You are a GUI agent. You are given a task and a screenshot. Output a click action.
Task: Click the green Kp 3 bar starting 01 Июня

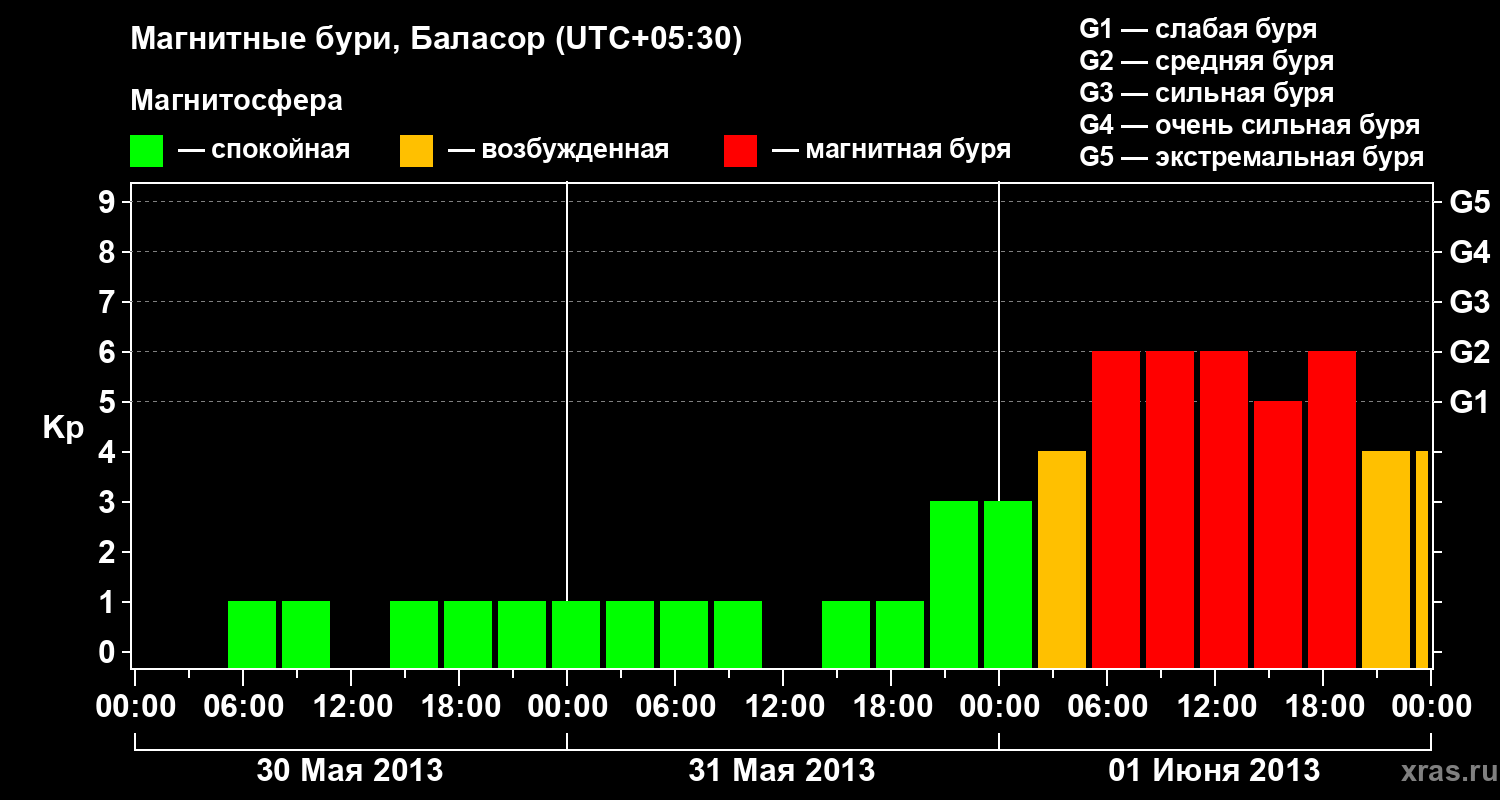point(1008,584)
